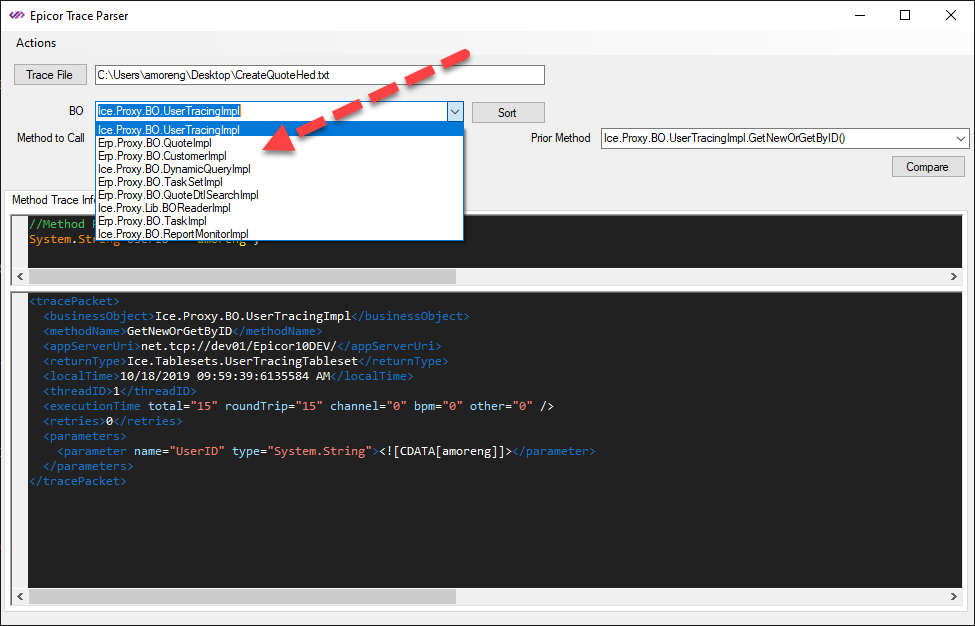The height and width of the screenshot is (626, 975).
Task: Close the Epicor Trace Parser window
Action: (951, 16)
